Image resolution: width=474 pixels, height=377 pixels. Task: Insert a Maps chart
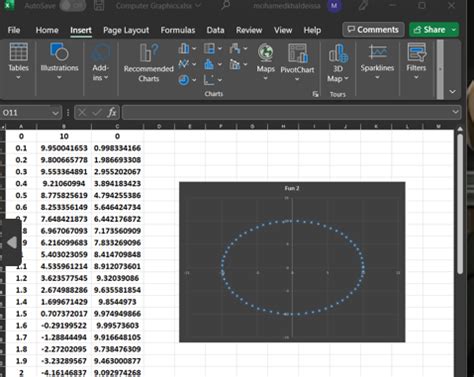click(x=266, y=62)
